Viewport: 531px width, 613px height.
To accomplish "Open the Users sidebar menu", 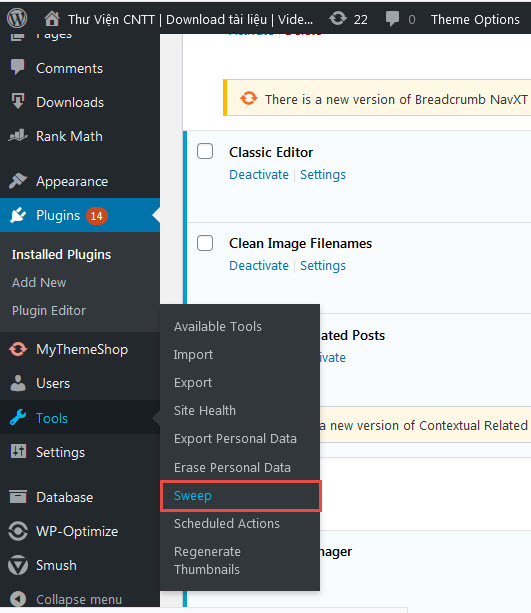I will (x=53, y=384).
